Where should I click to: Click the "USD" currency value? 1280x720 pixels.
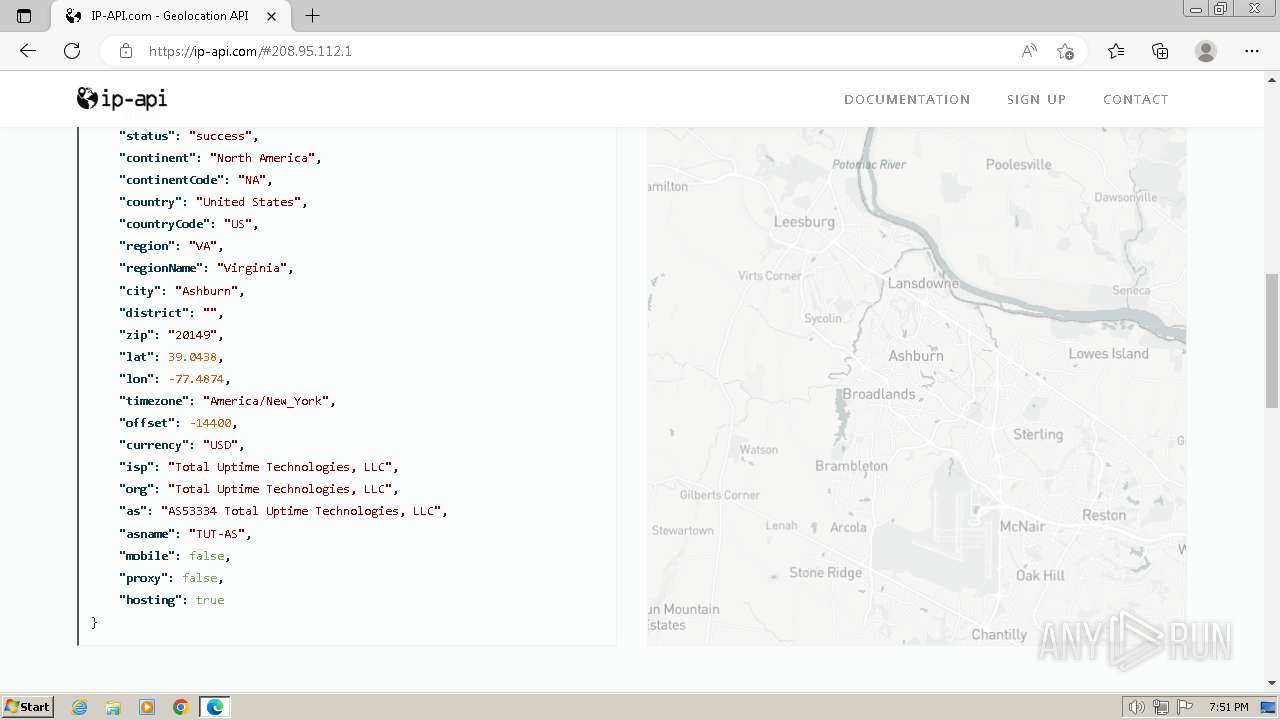pyautogui.click(x=221, y=444)
